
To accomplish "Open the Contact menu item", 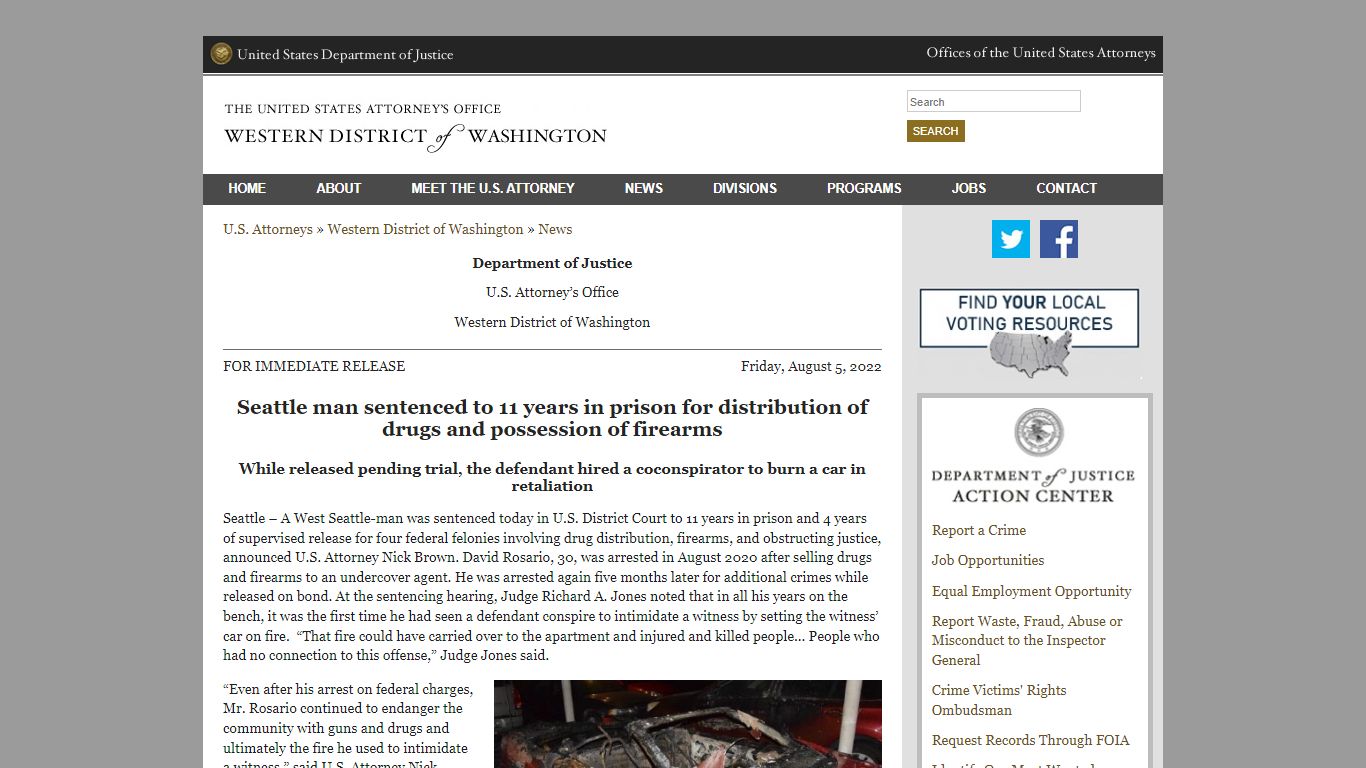I will click(x=1066, y=188).
